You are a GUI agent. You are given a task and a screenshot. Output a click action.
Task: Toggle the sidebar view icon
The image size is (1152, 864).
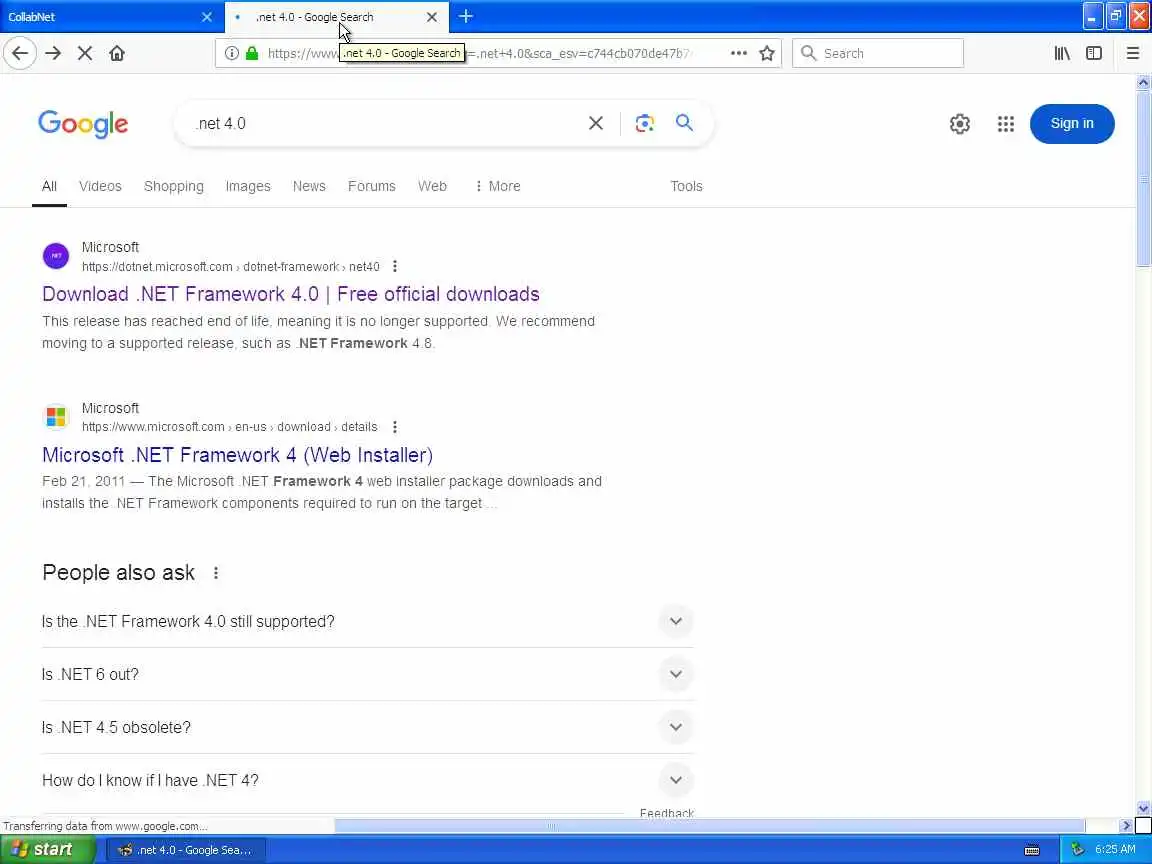[x=1094, y=53]
